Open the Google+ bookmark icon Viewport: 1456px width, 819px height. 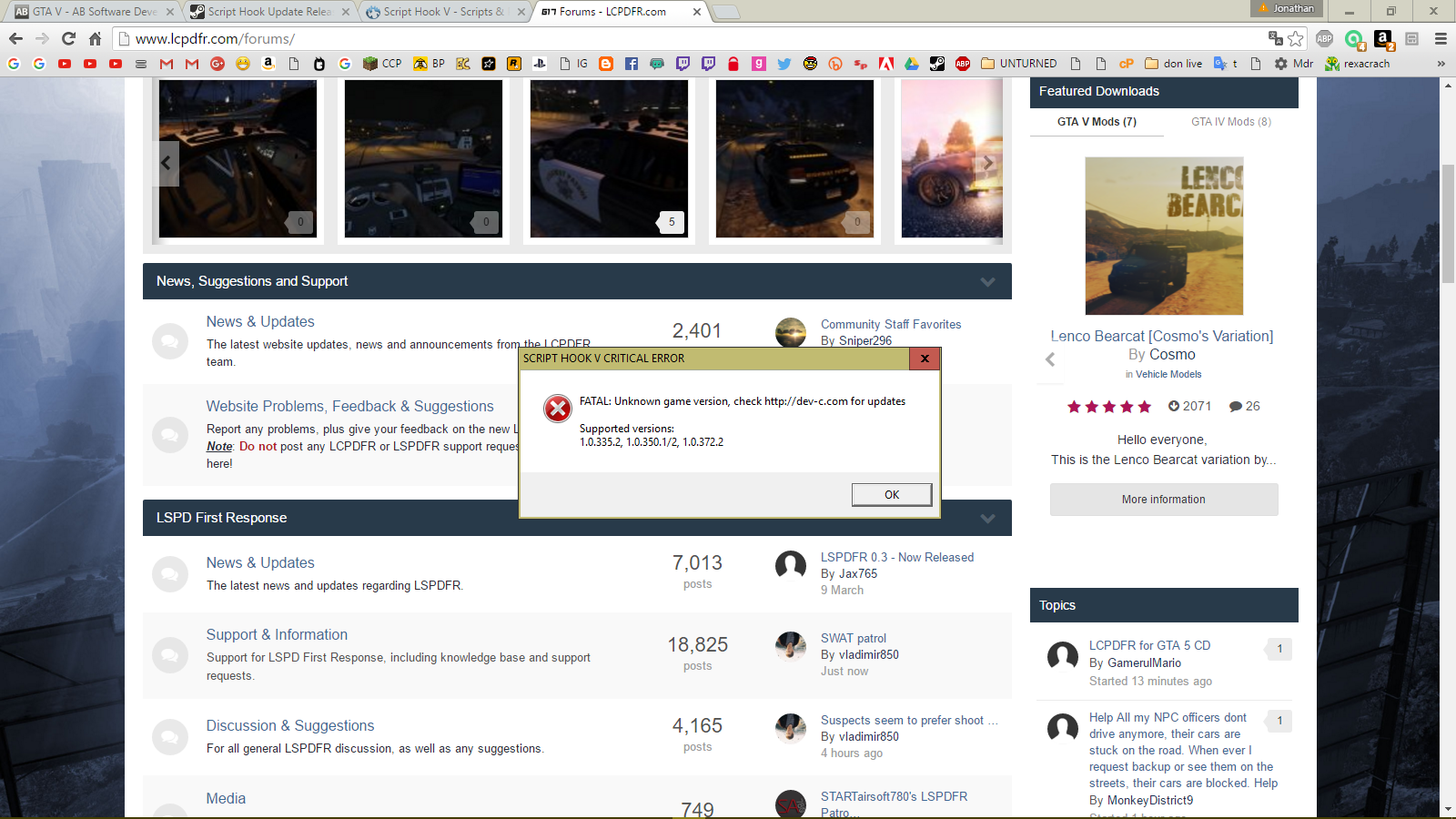tap(217, 64)
